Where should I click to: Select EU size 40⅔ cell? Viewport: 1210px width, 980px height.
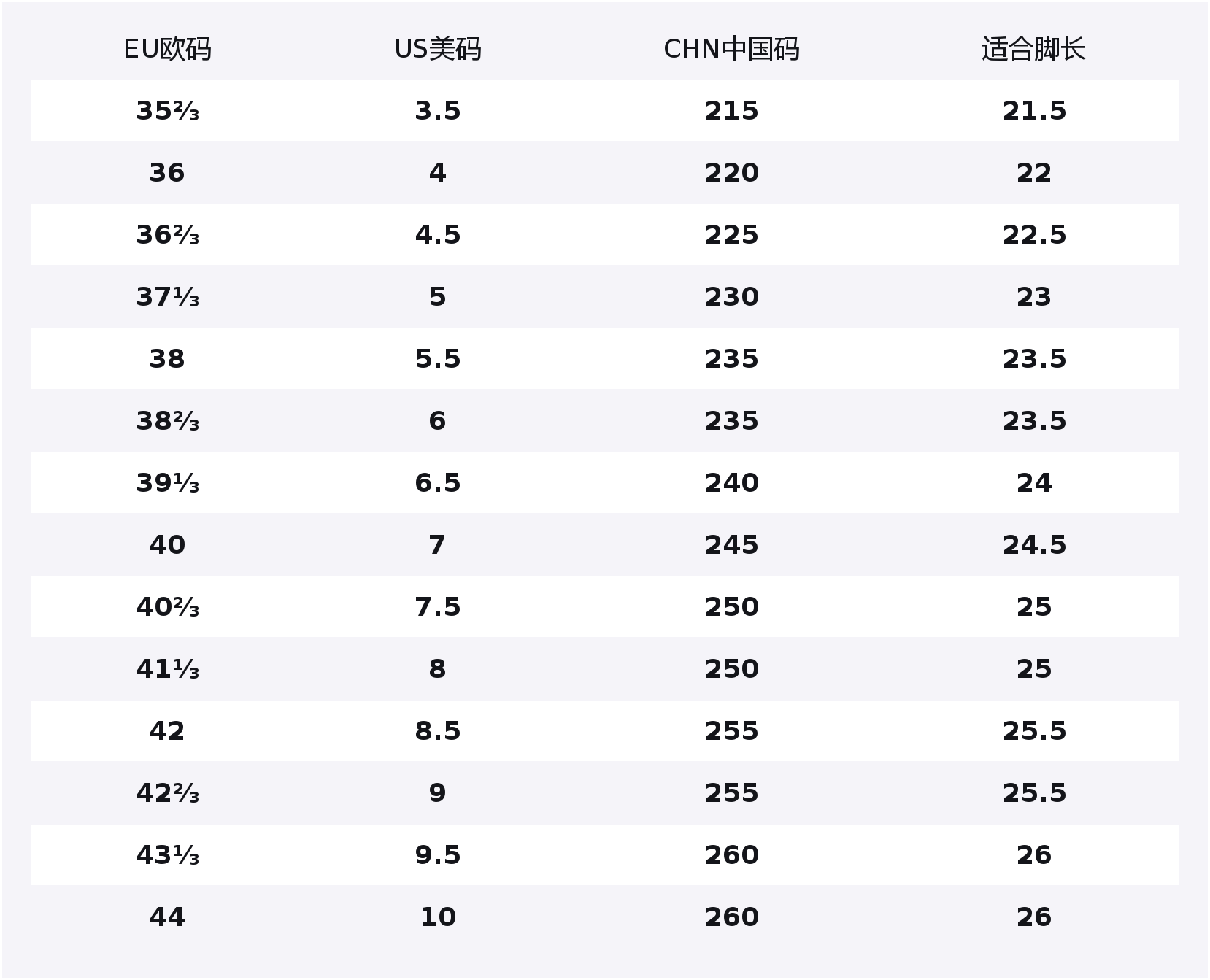click(x=167, y=607)
